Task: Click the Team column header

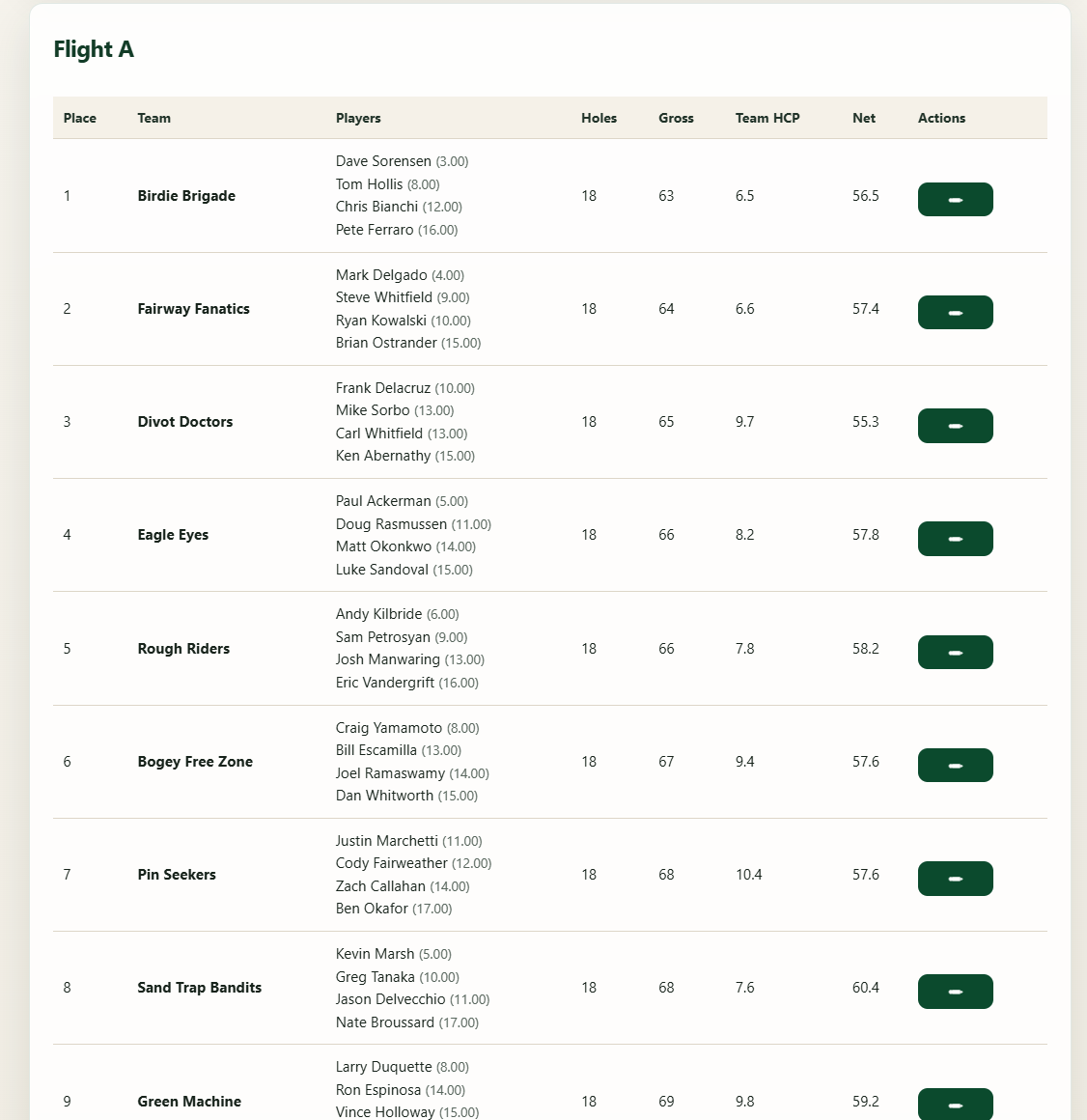Action: 154,118
